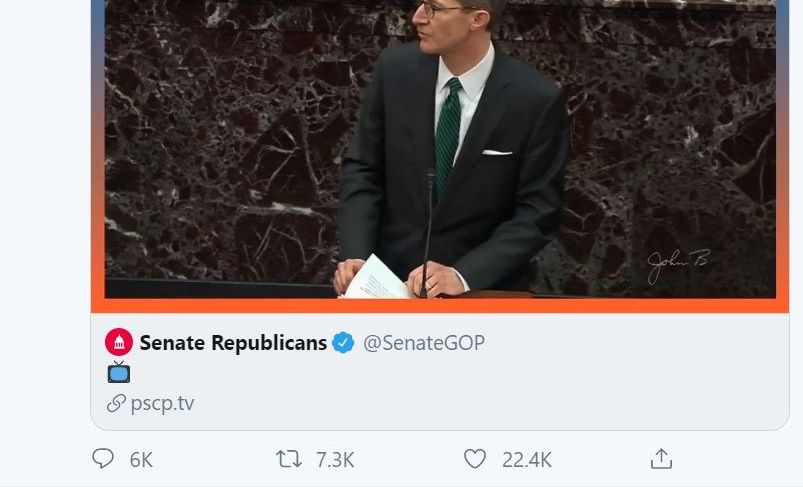Open the pscp.tv link
Viewport: 803px width, 487px height.
(162, 404)
